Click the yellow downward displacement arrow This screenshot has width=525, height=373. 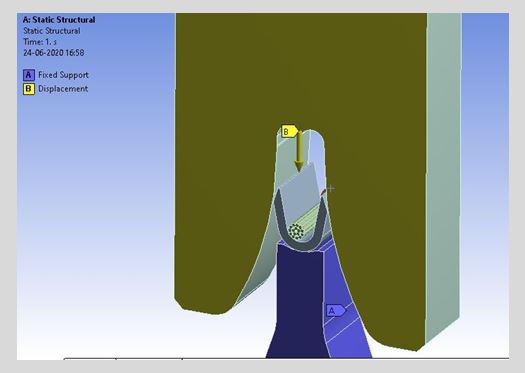click(299, 151)
